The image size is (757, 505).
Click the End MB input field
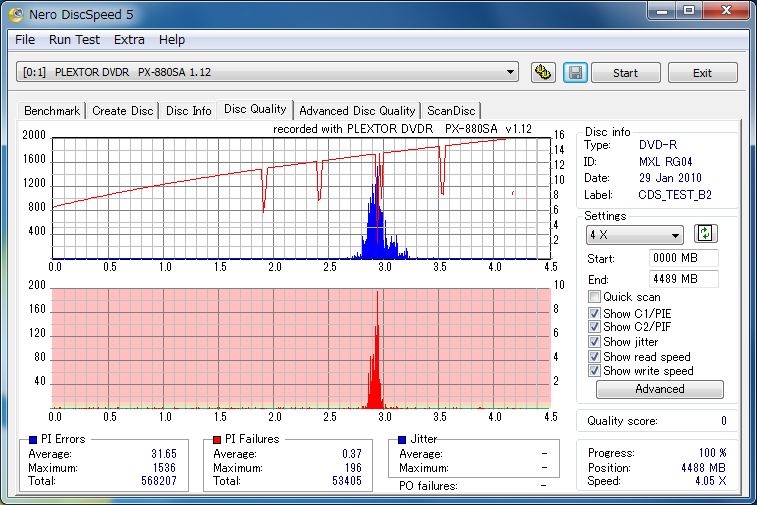[683, 279]
